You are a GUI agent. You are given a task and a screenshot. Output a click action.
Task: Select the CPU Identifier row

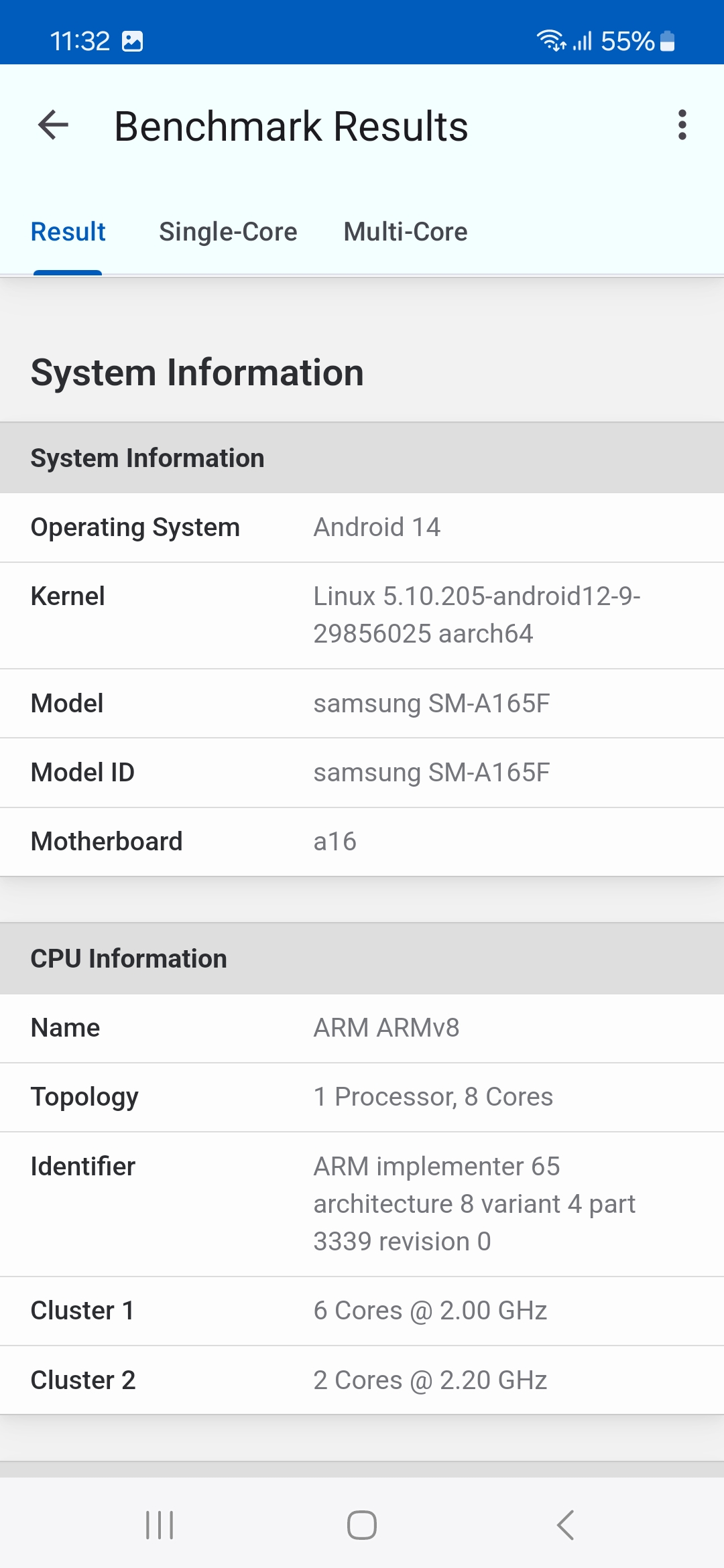click(x=362, y=1203)
